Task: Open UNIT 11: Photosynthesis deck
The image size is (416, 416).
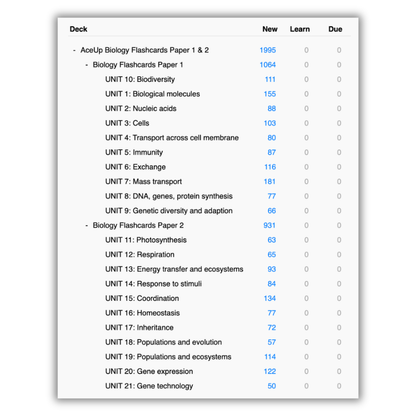Action: click(x=146, y=240)
